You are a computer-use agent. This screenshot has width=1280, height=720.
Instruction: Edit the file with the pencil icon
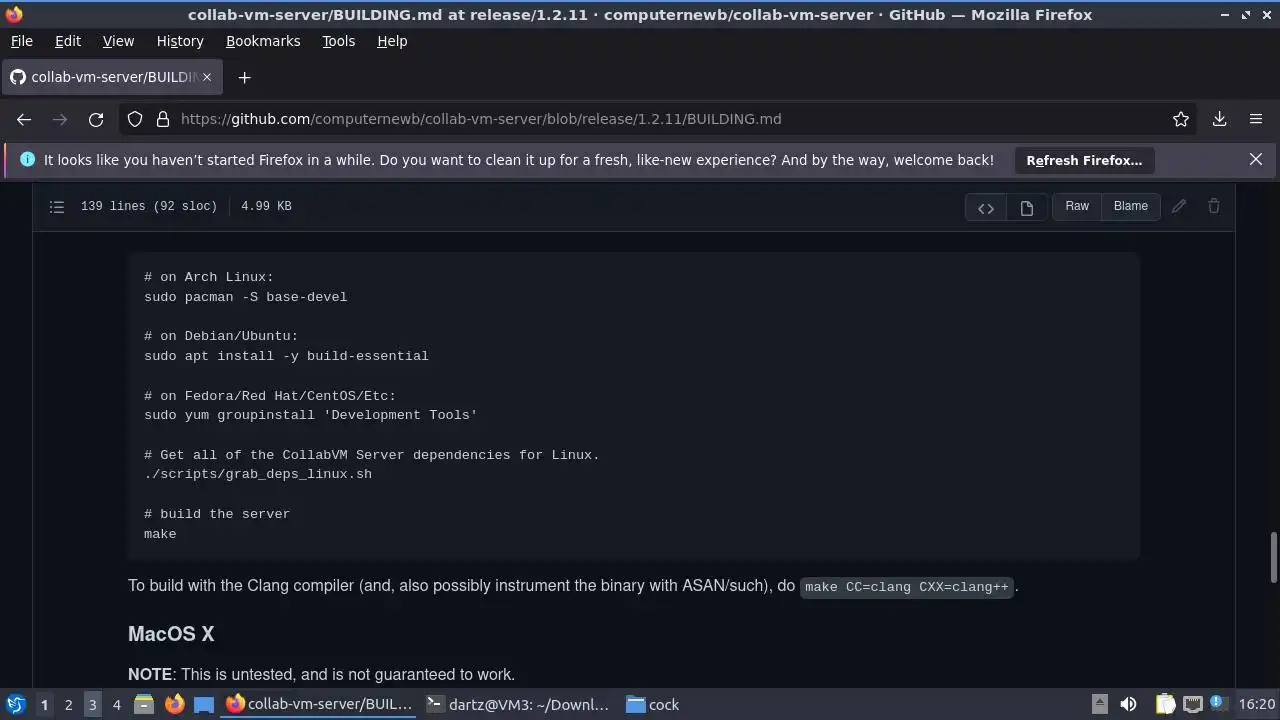[1179, 206]
